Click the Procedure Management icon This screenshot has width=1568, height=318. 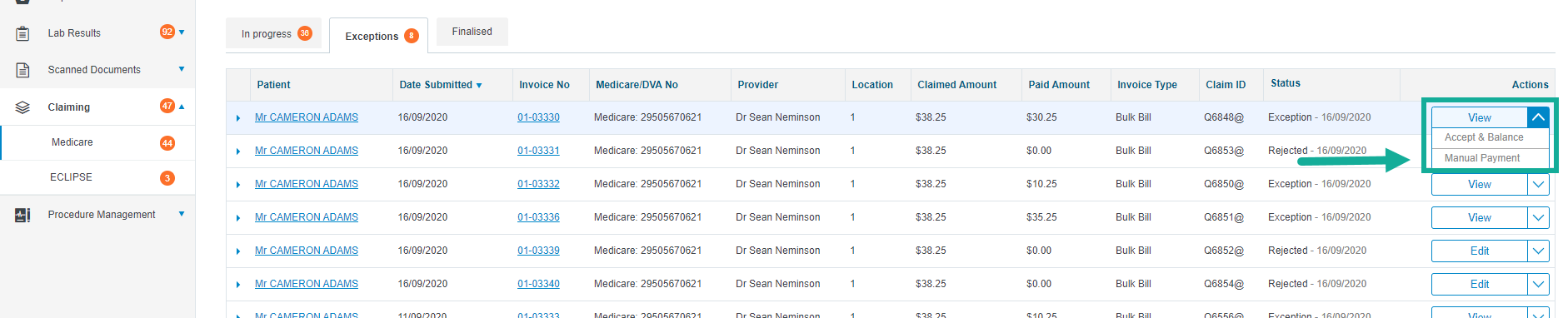22,215
